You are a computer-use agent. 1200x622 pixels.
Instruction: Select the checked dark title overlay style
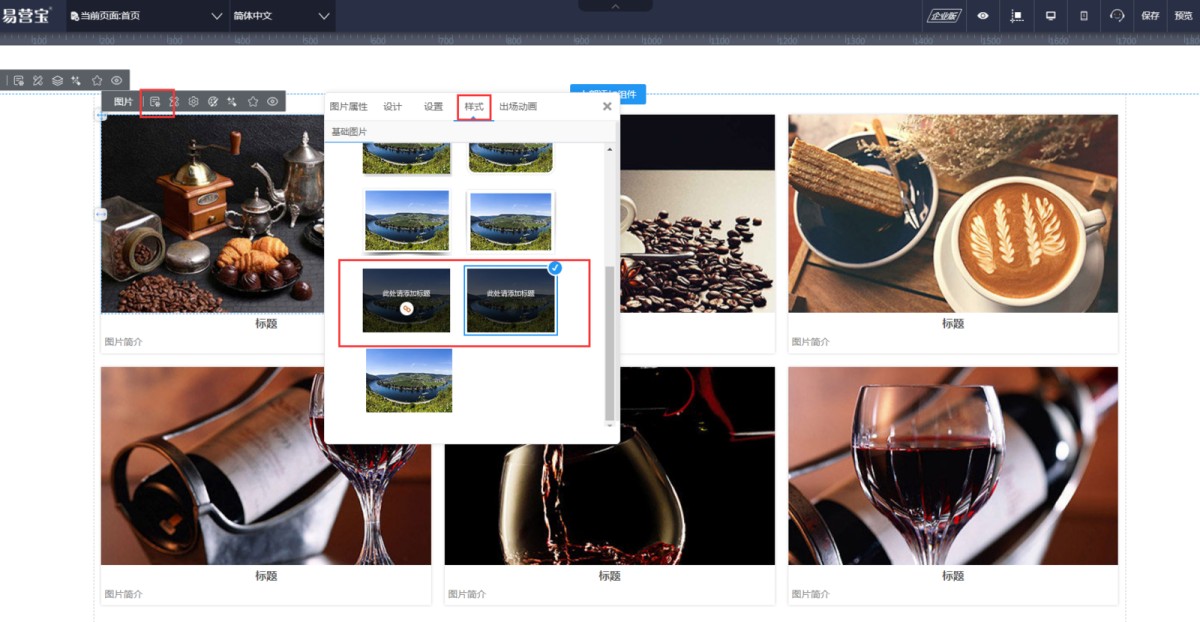click(511, 300)
